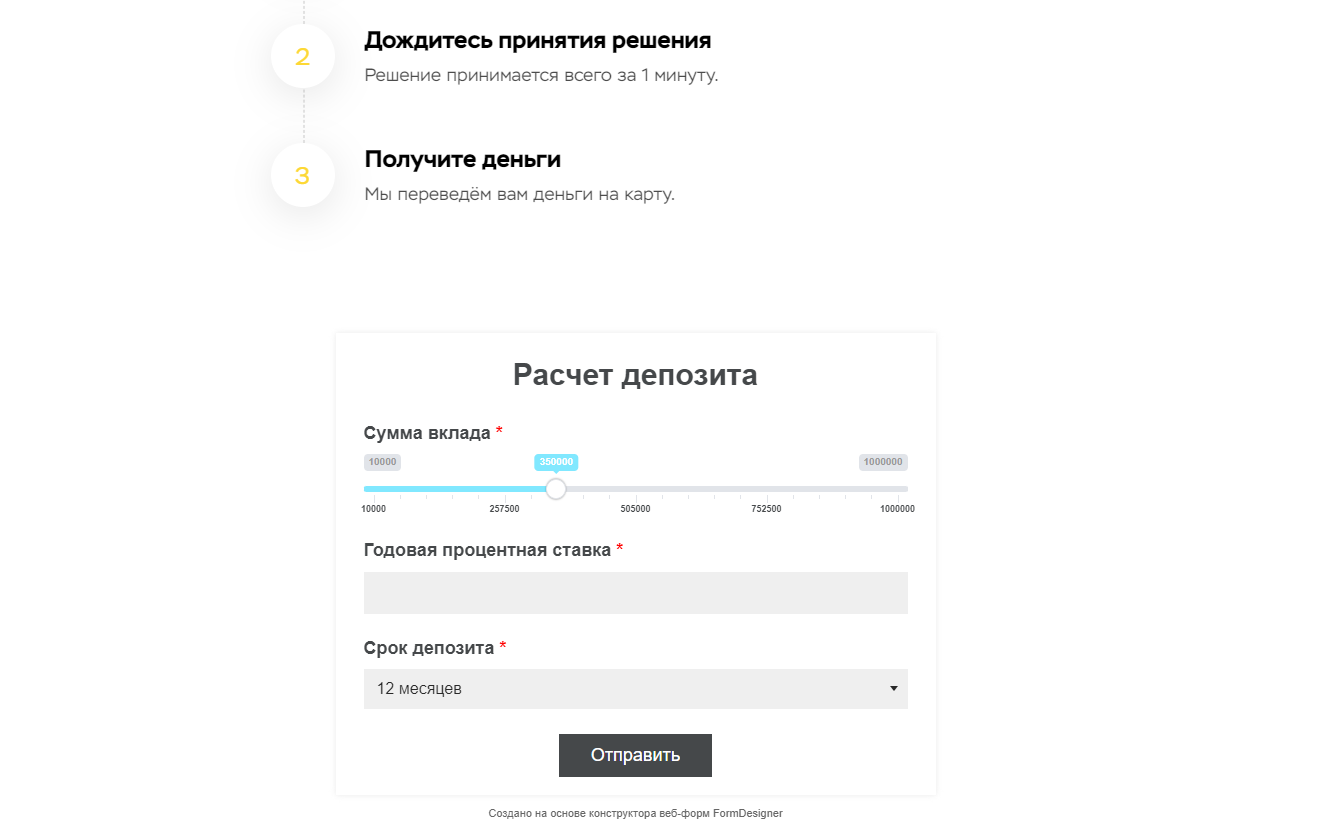Set slider at the 752500 tick label
The height and width of the screenshot is (830, 1335).
(x=766, y=509)
